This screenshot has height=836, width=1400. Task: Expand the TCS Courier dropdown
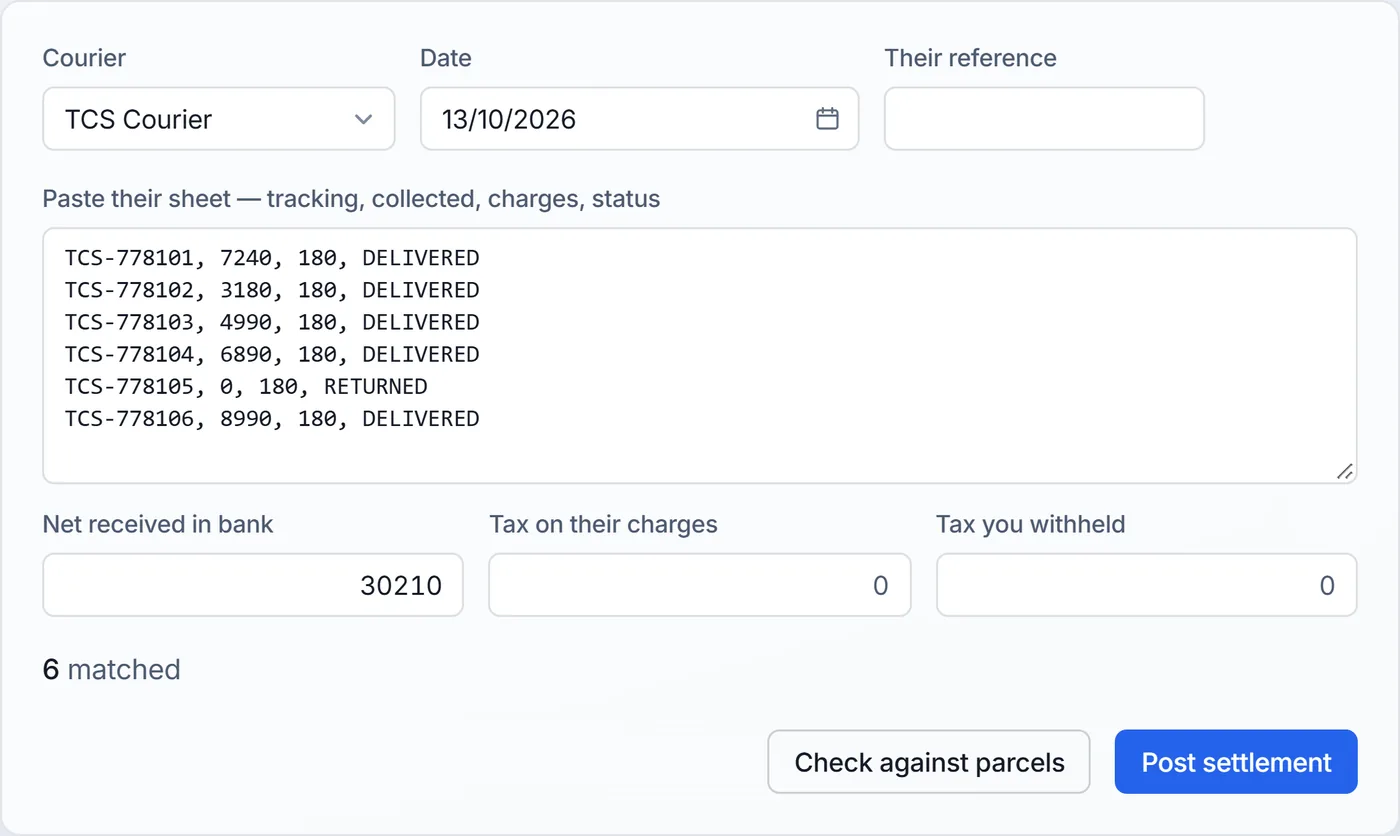(x=219, y=119)
